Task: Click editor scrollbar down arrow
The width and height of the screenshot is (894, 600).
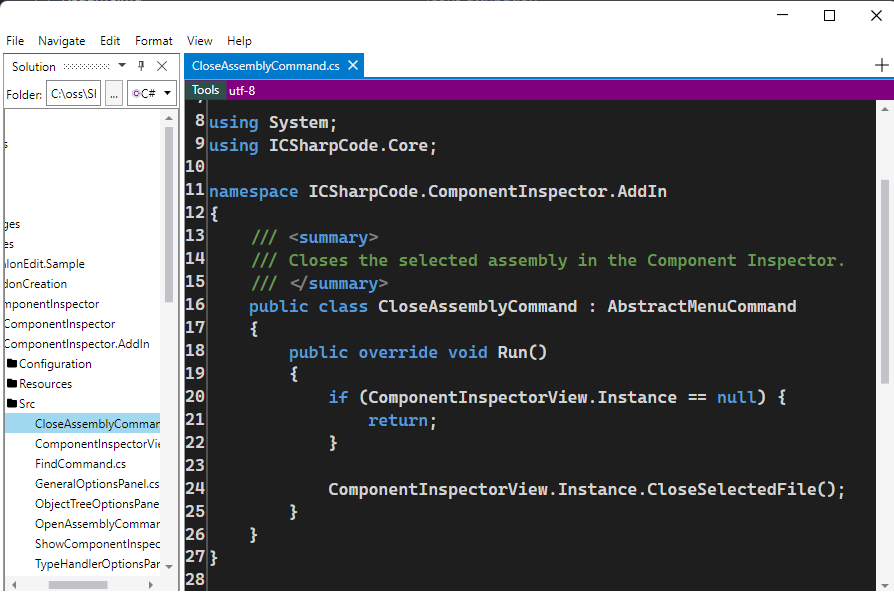Action: [x=884, y=586]
